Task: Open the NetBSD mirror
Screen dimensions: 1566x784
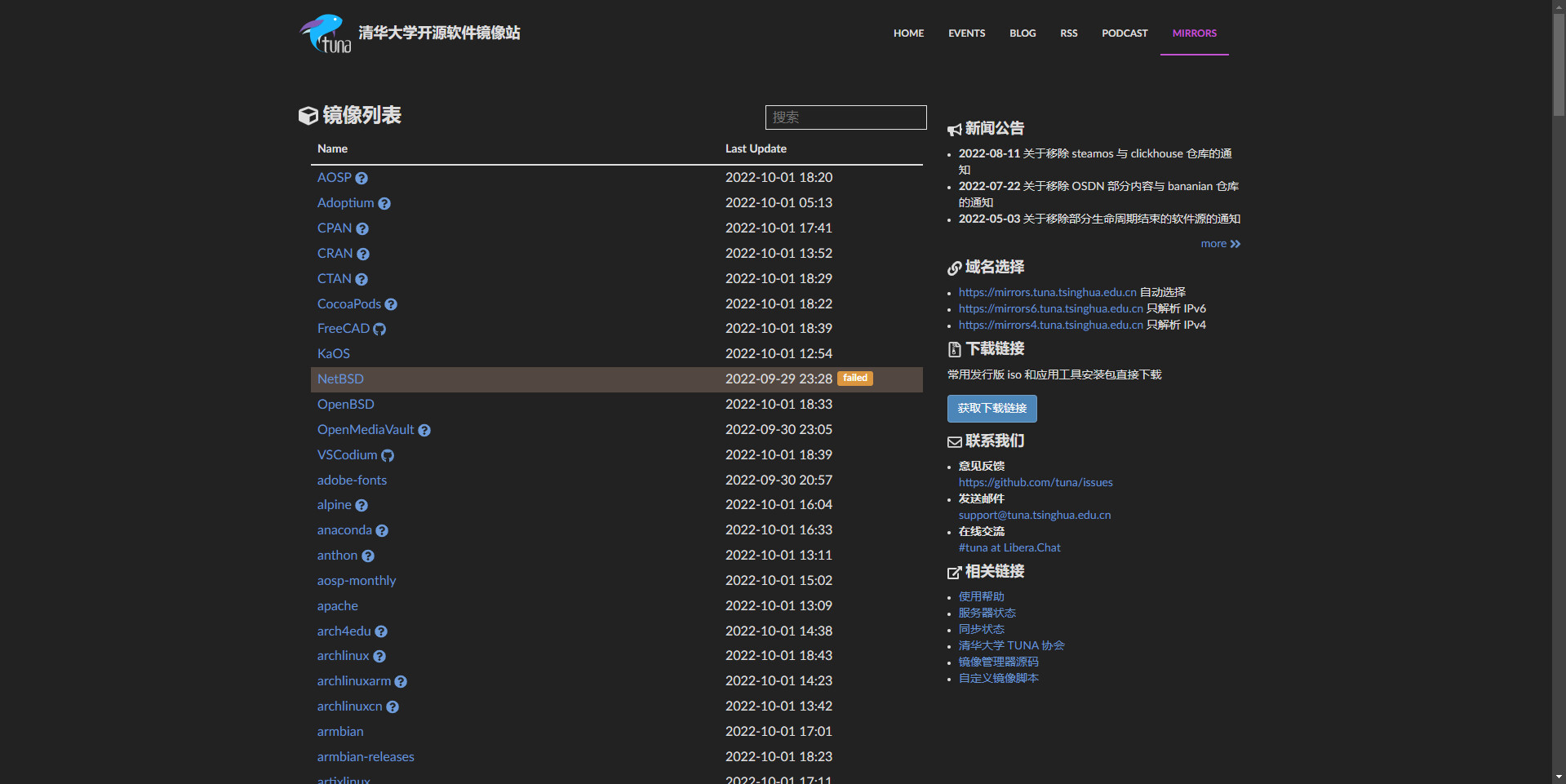Action: 340,379
